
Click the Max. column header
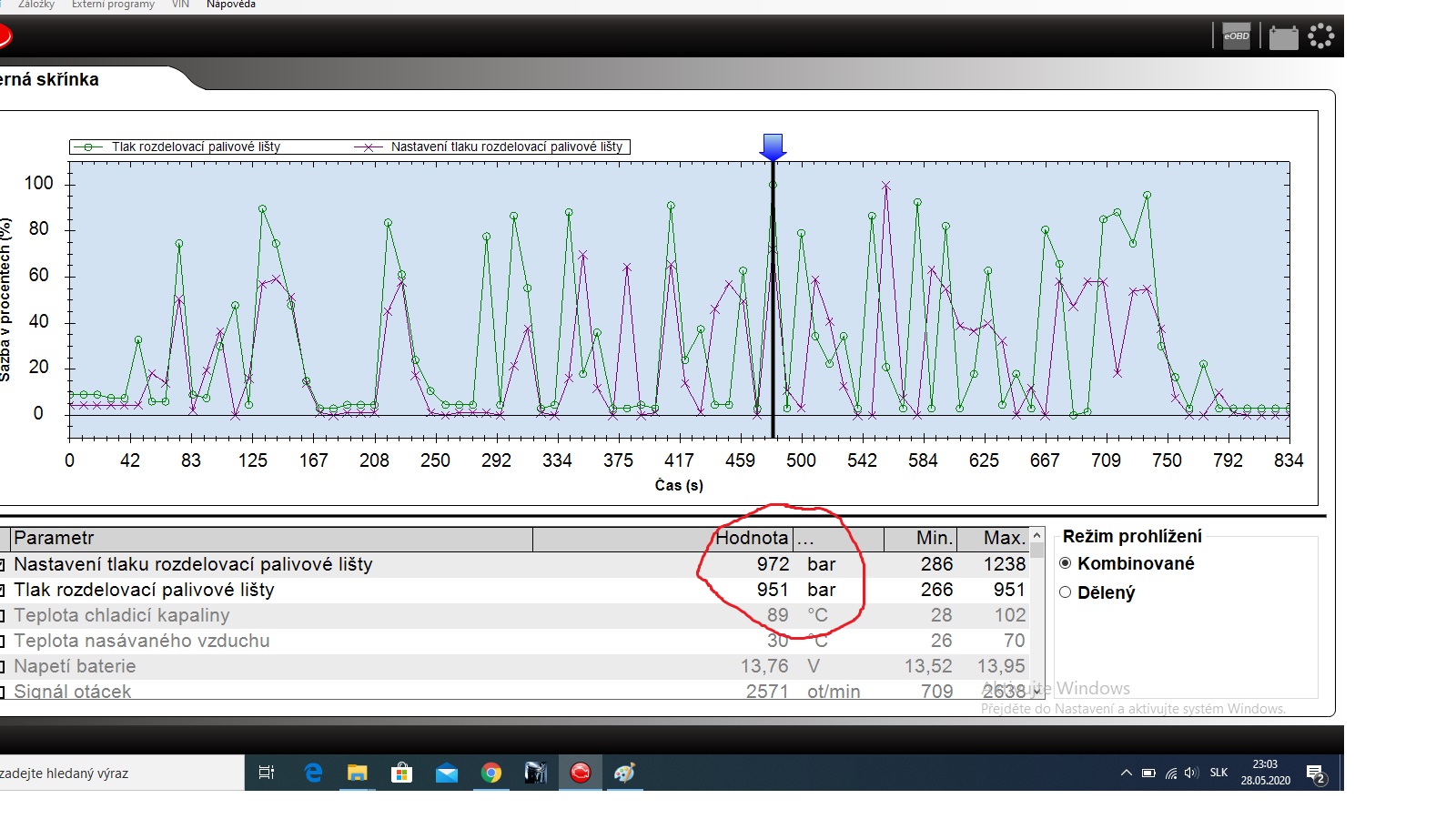[1003, 539]
